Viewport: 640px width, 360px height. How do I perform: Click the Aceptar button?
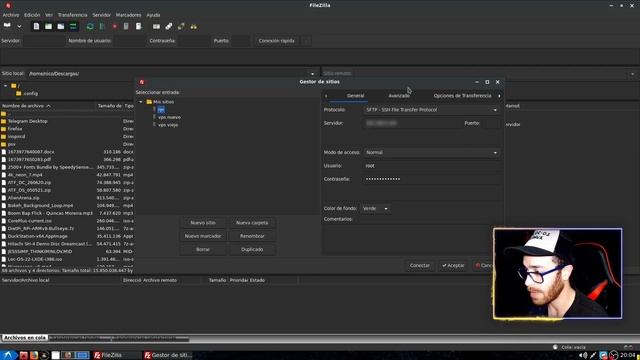point(453,265)
